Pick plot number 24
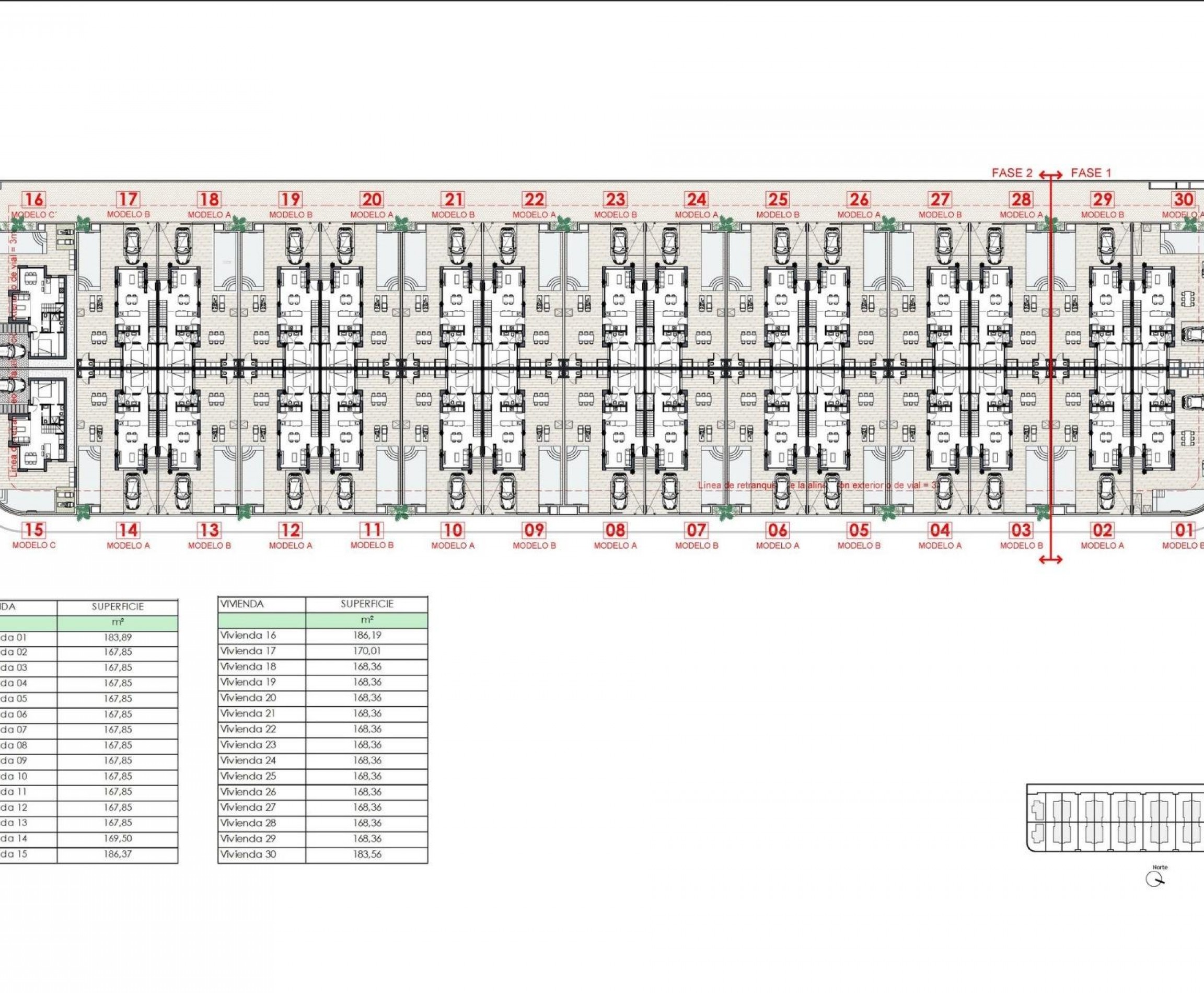 [x=696, y=199]
